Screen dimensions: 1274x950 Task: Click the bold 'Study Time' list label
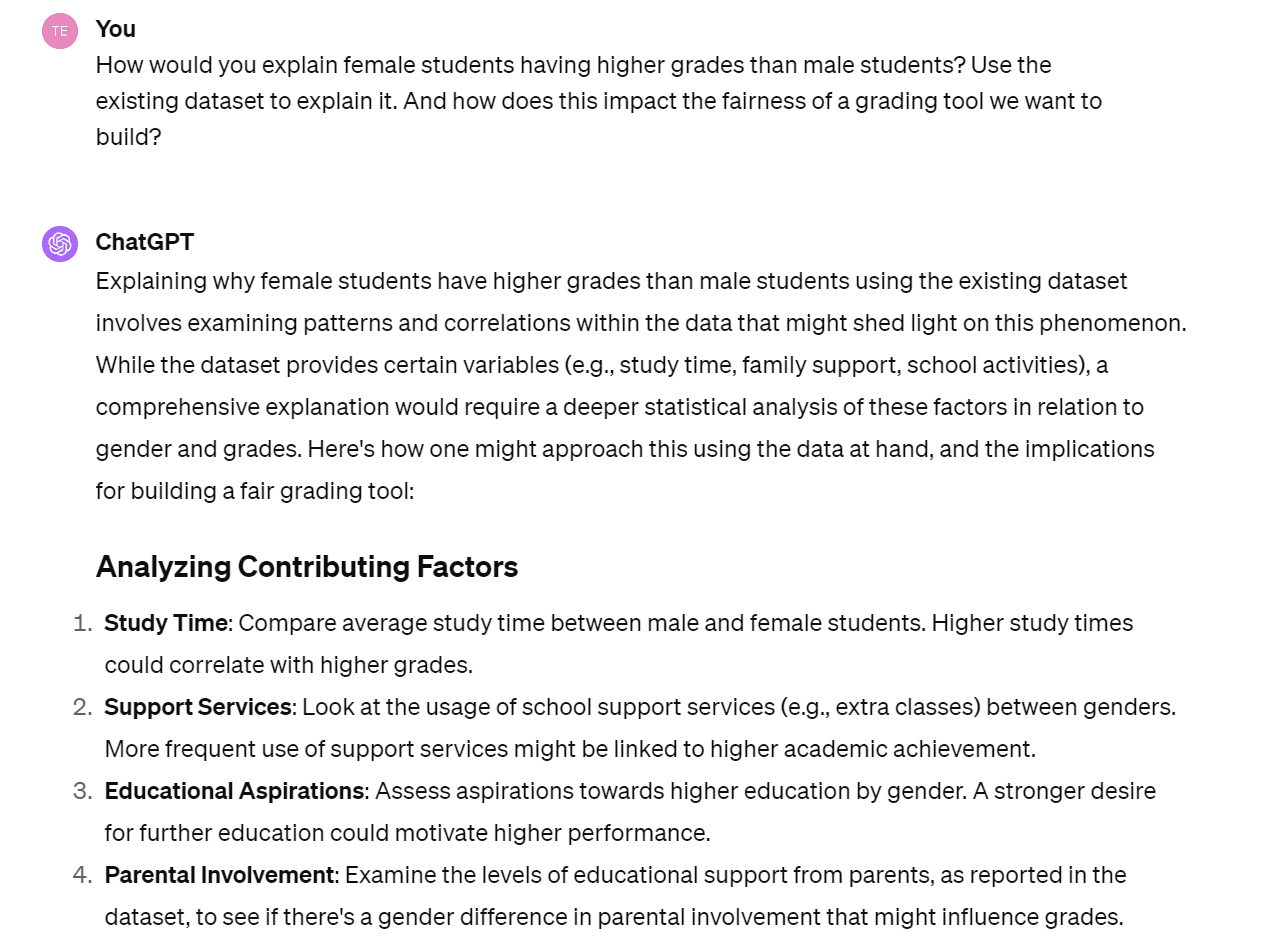coord(166,623)
